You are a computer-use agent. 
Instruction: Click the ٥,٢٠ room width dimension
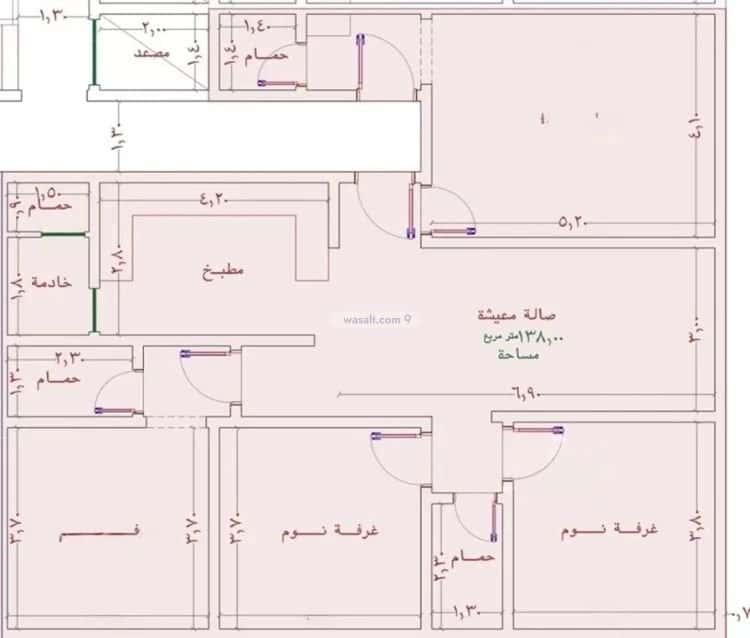(573, 222)
